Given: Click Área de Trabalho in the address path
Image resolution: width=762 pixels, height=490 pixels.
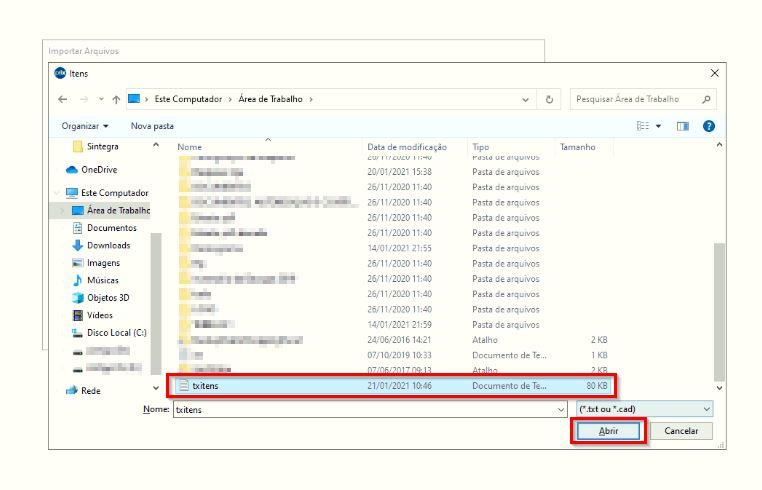Looking at the screenshot, I should [270, 99].
